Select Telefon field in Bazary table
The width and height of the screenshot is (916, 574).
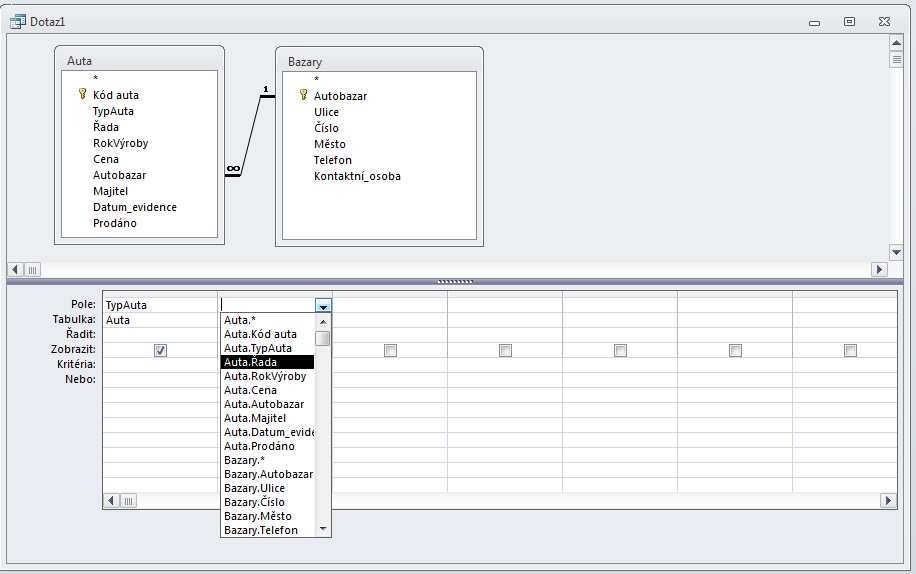[x=332, y=160]
